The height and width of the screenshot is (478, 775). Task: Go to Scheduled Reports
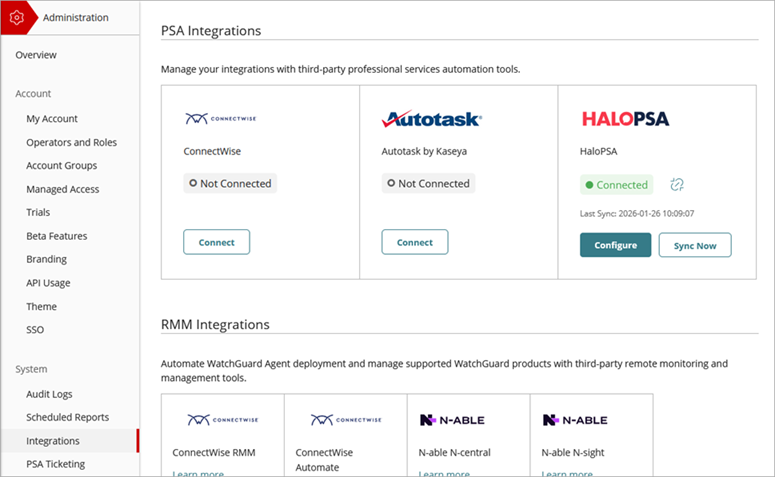pyautogui.click(x=68, y=417)
